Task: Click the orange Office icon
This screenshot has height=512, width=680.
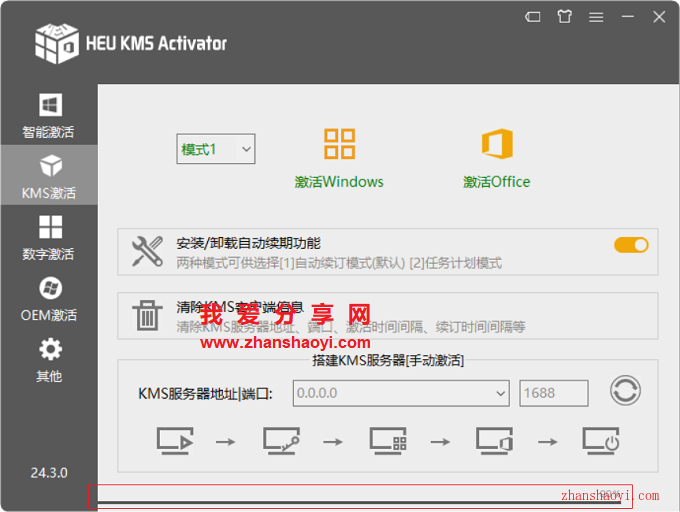Action: pyautogui.click(x=497, y=144)
